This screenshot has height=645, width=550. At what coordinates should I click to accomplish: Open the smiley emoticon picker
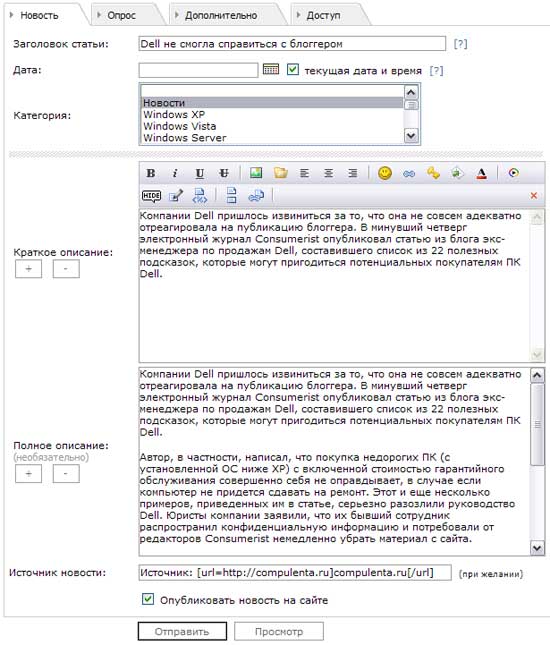[385, 173]
